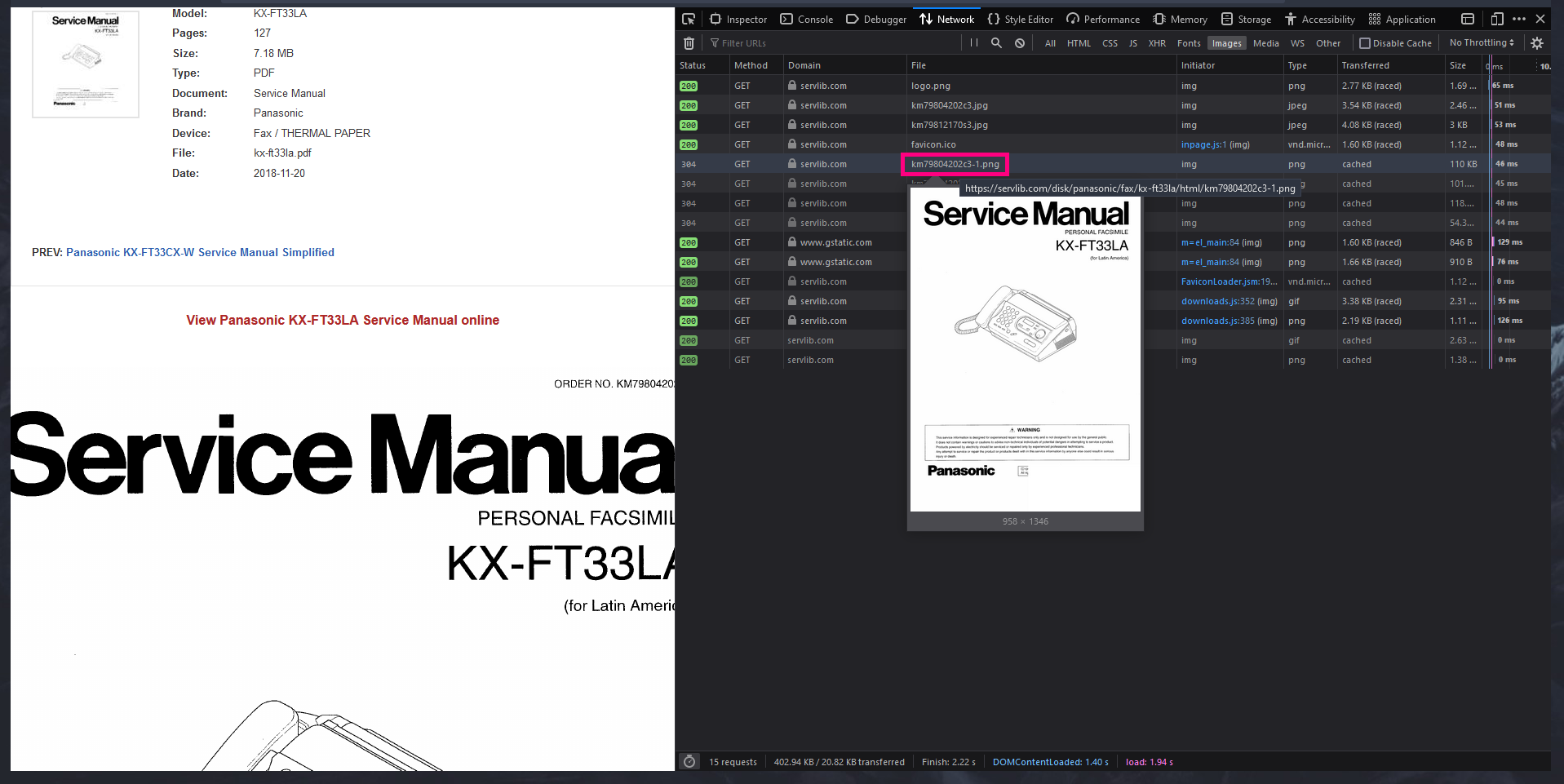Open the Performance tab
The width and height of the screenshot is (1564, 784).
tap(1103, 19)
